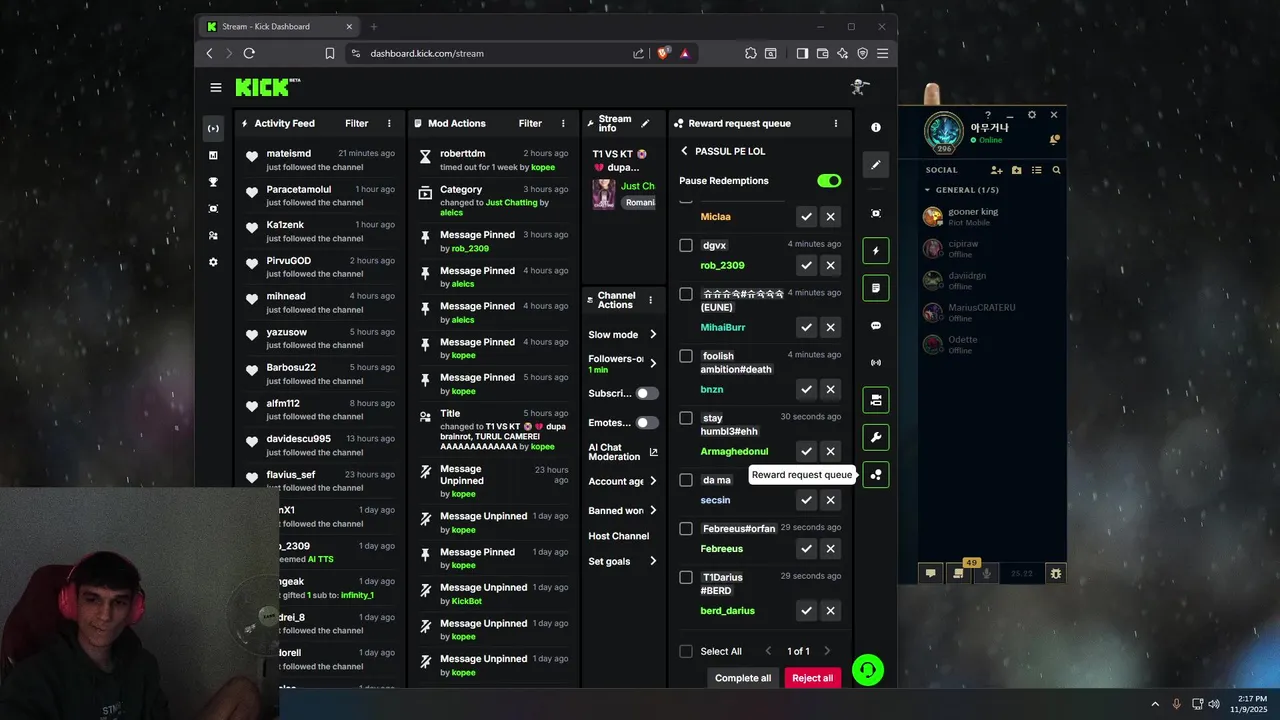Reject the Febreeus reward request
This screenshot has height=720, width=1280.
[830, 548]
